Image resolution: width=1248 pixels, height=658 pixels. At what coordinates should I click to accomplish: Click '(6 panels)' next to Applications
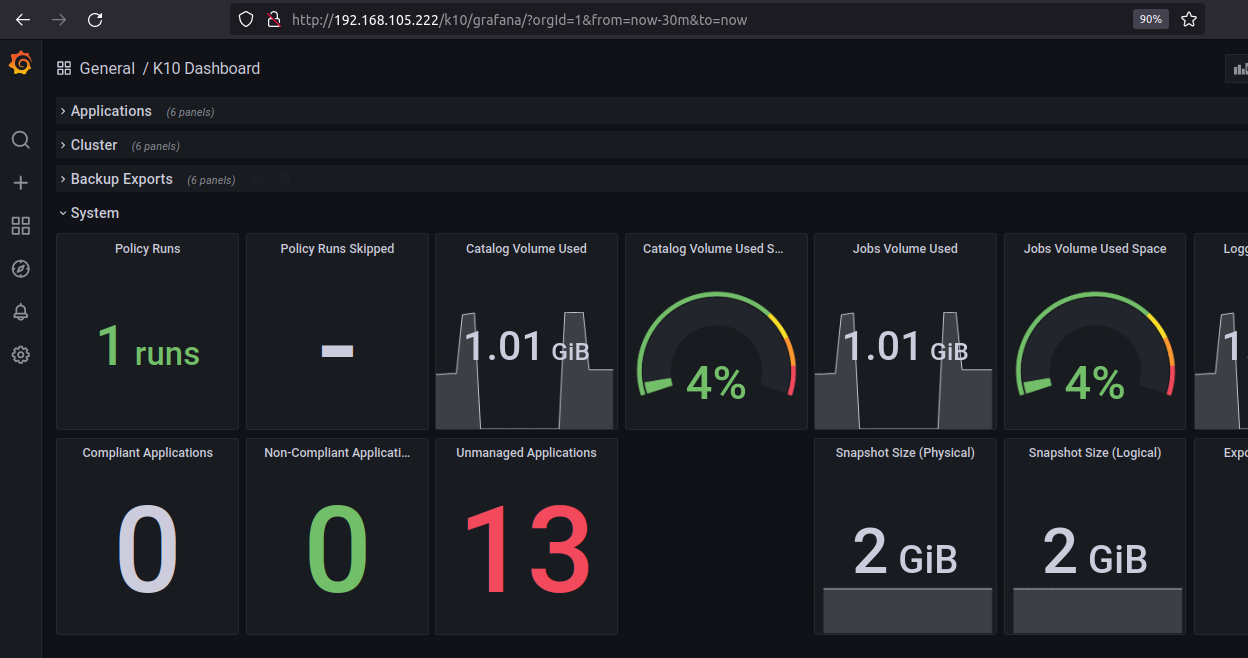pyautogui.click(x=190, y=112)
